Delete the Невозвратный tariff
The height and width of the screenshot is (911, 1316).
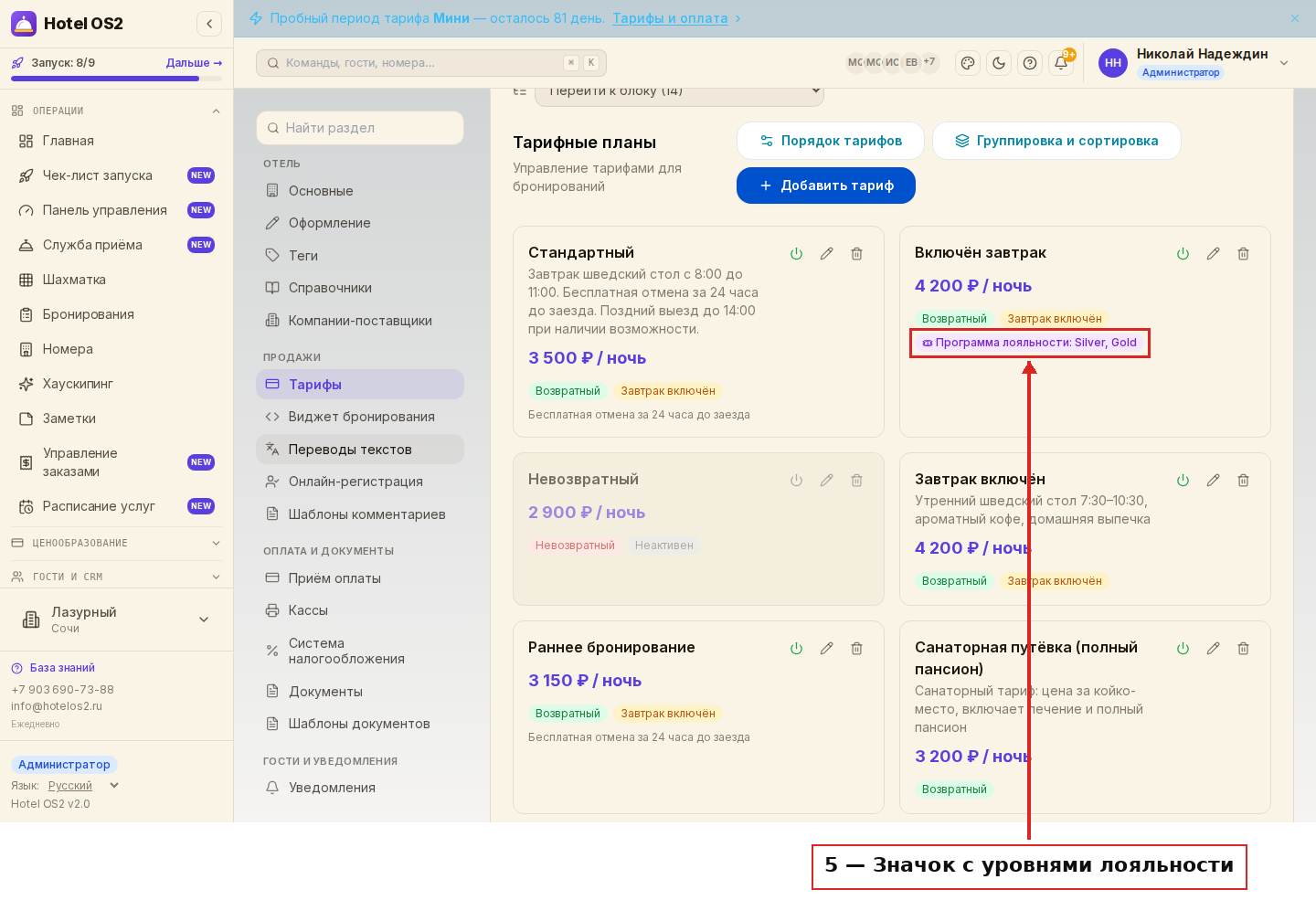click(856, 481)
